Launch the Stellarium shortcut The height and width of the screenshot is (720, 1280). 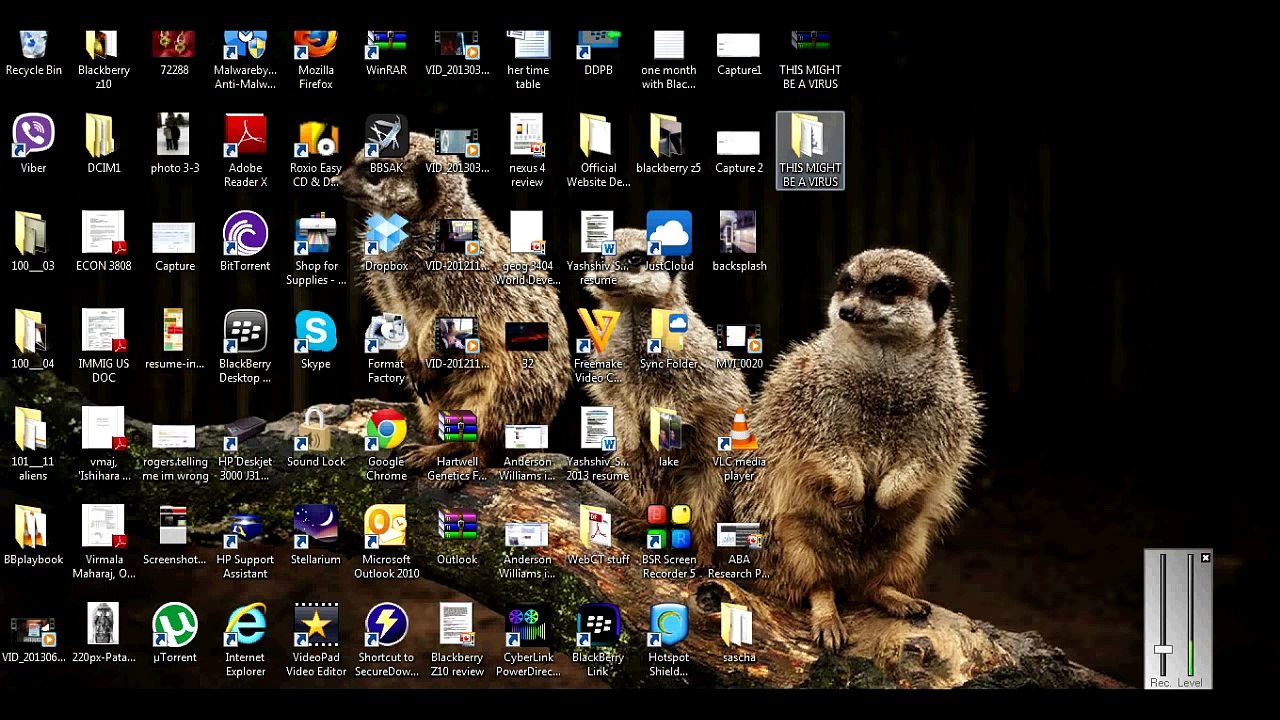(316, 537)
